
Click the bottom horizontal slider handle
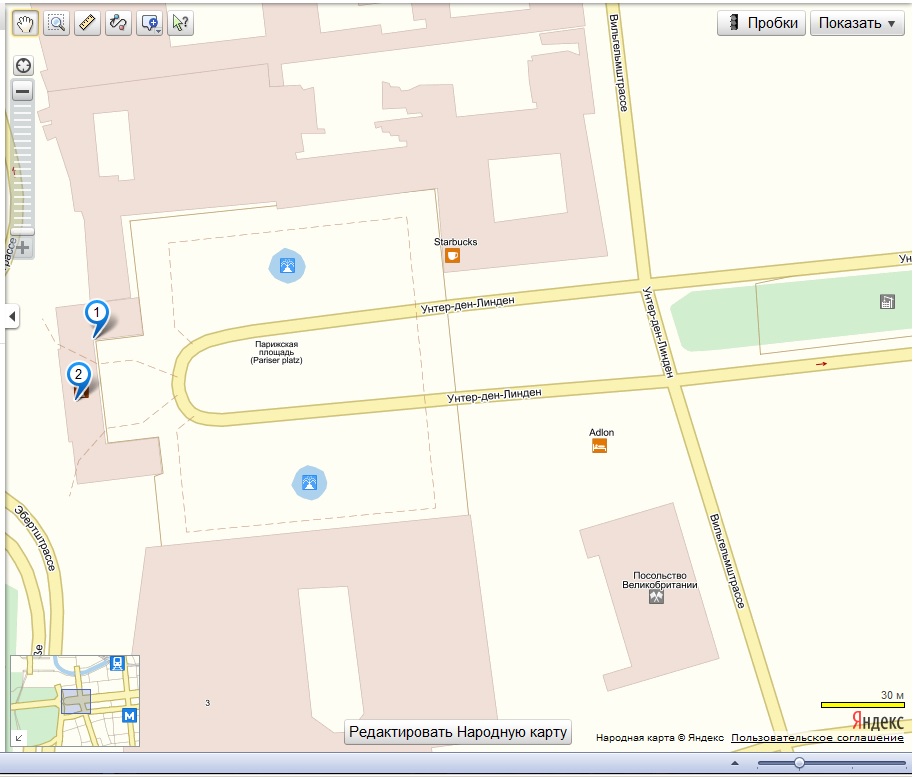pos(799,763)
